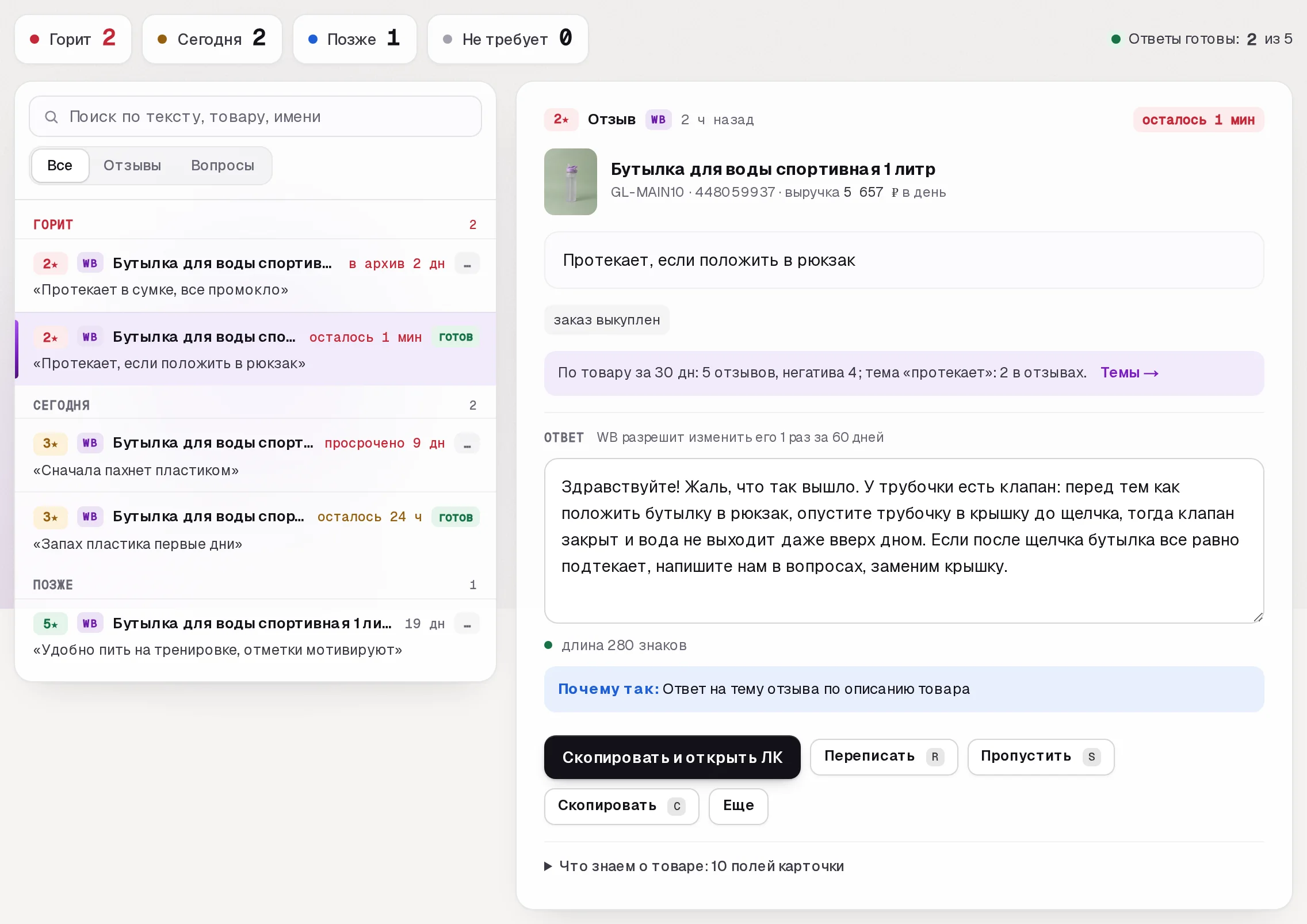Click the «Переписать» button

[x=884, y=757]
